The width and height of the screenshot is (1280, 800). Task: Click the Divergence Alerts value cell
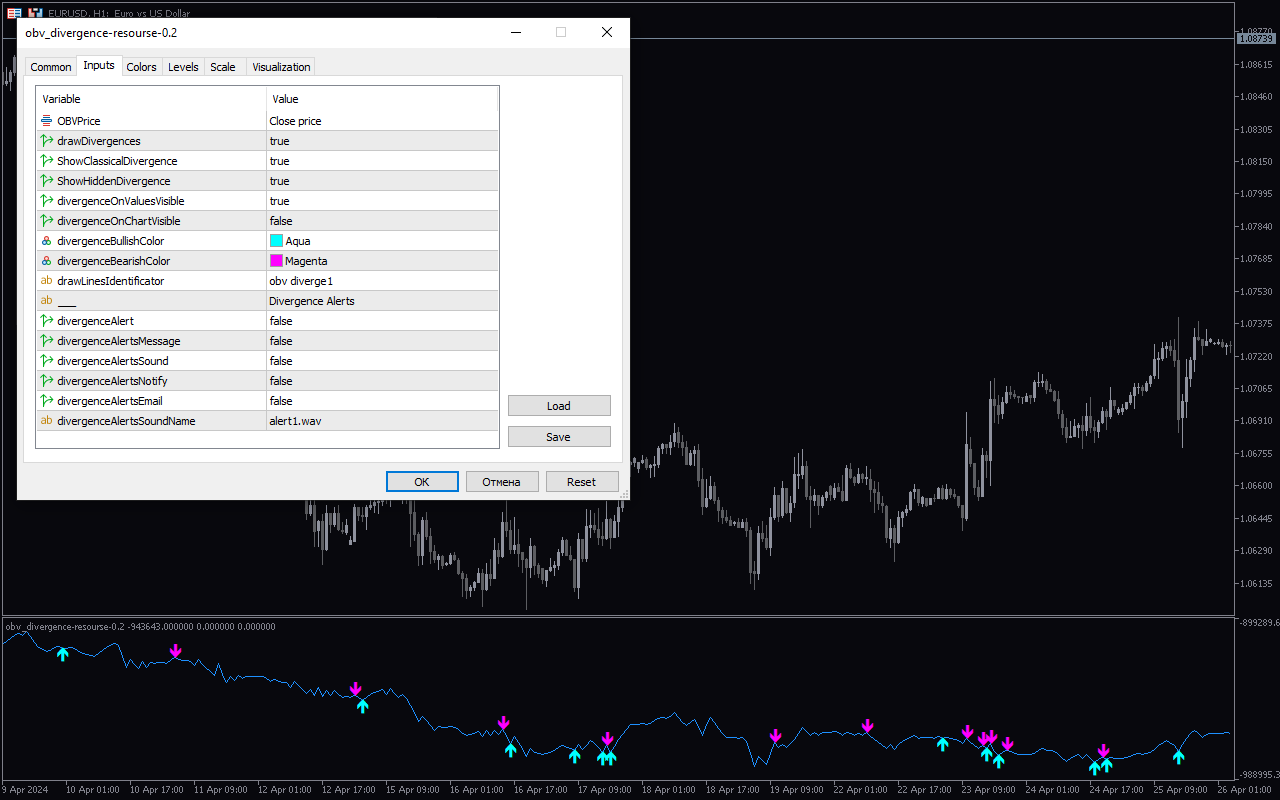pos(382,301)
